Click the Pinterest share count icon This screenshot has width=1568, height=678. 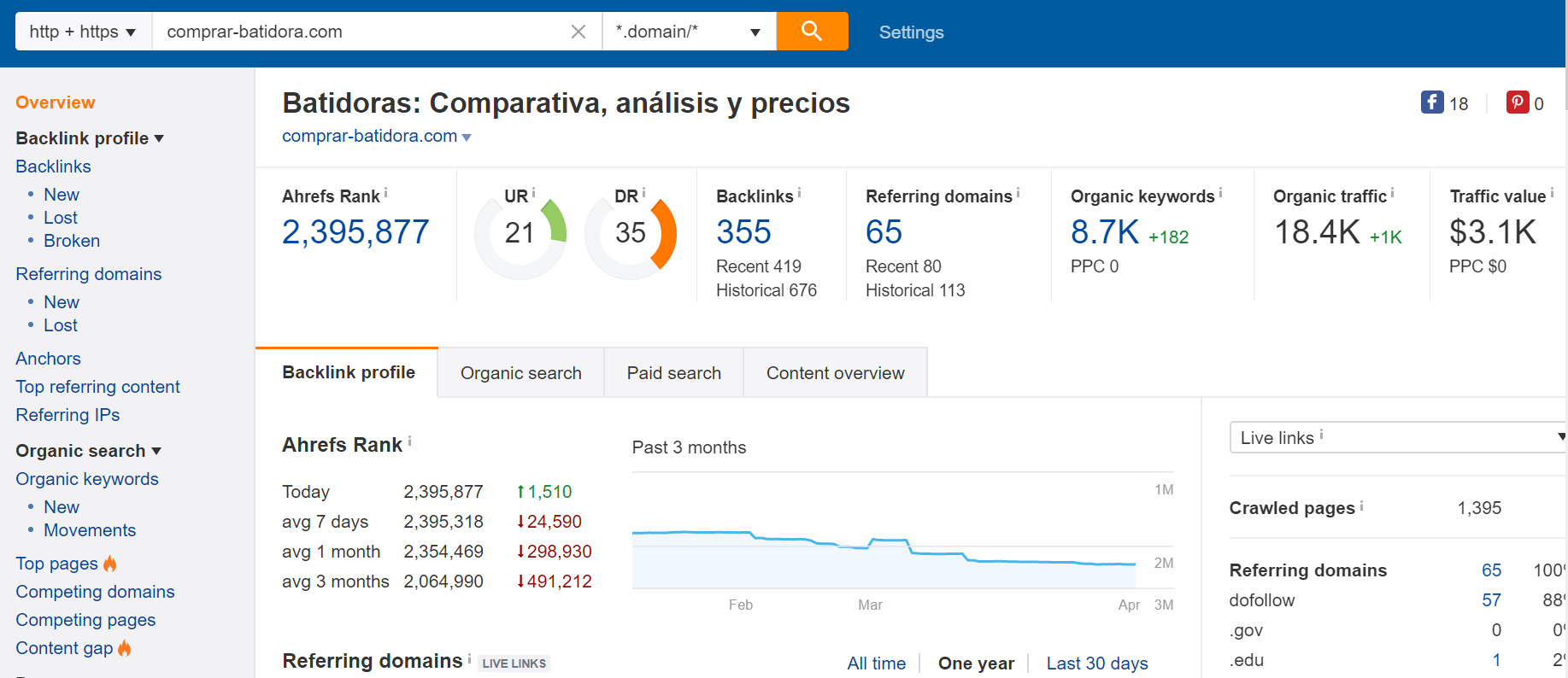click(x=1518, y=102)
